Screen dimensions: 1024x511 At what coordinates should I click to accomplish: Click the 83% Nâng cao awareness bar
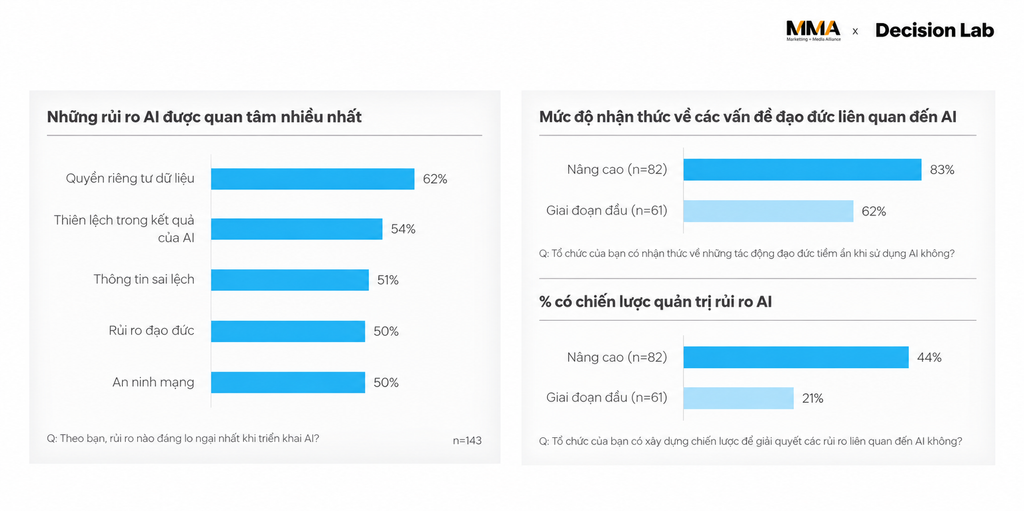(803, 170)
